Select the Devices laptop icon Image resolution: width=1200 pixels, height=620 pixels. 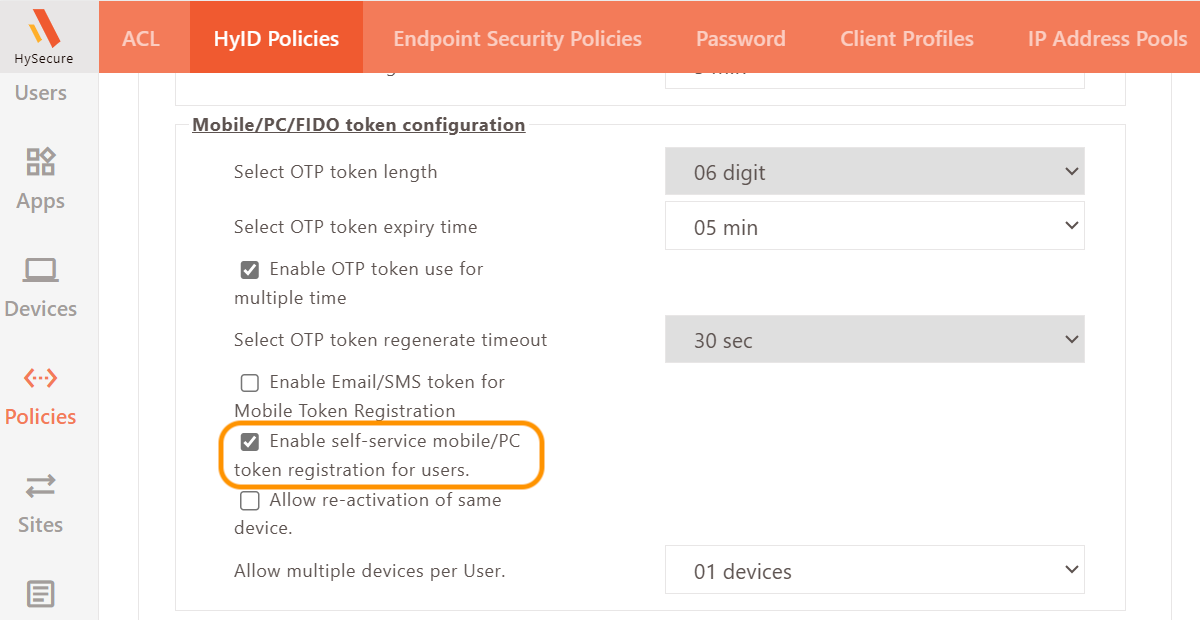(41, 270)
